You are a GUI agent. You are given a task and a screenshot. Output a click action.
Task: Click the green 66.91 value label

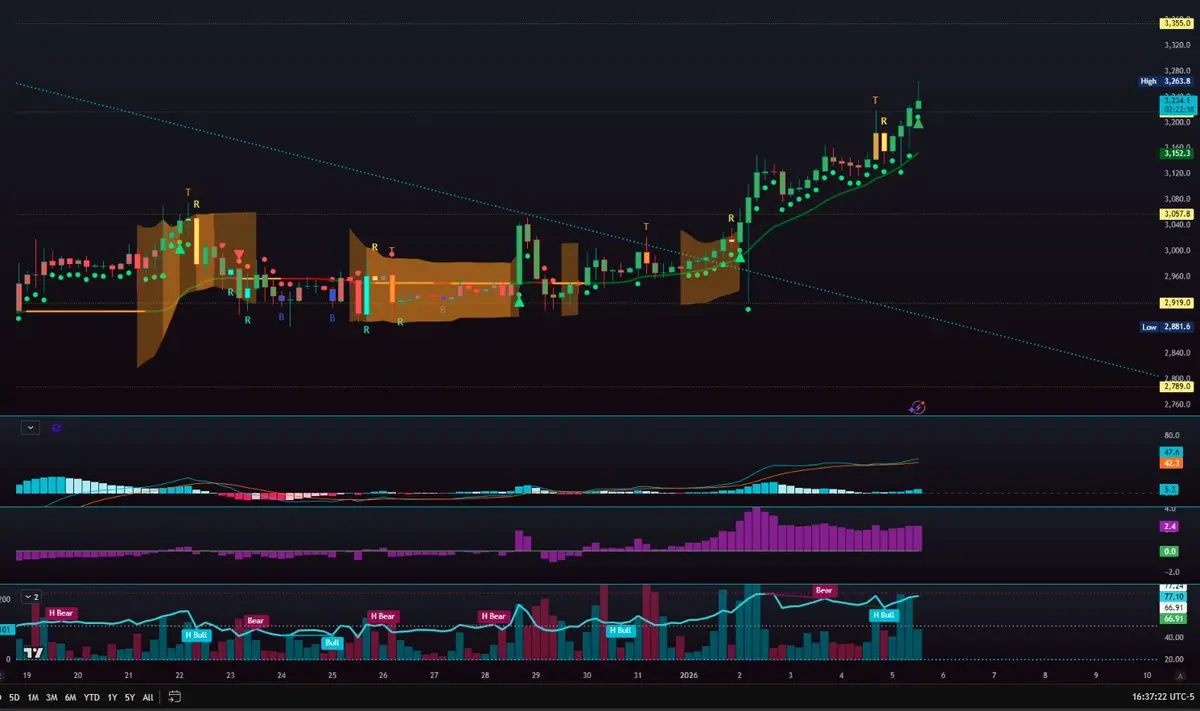(1172, 619)
